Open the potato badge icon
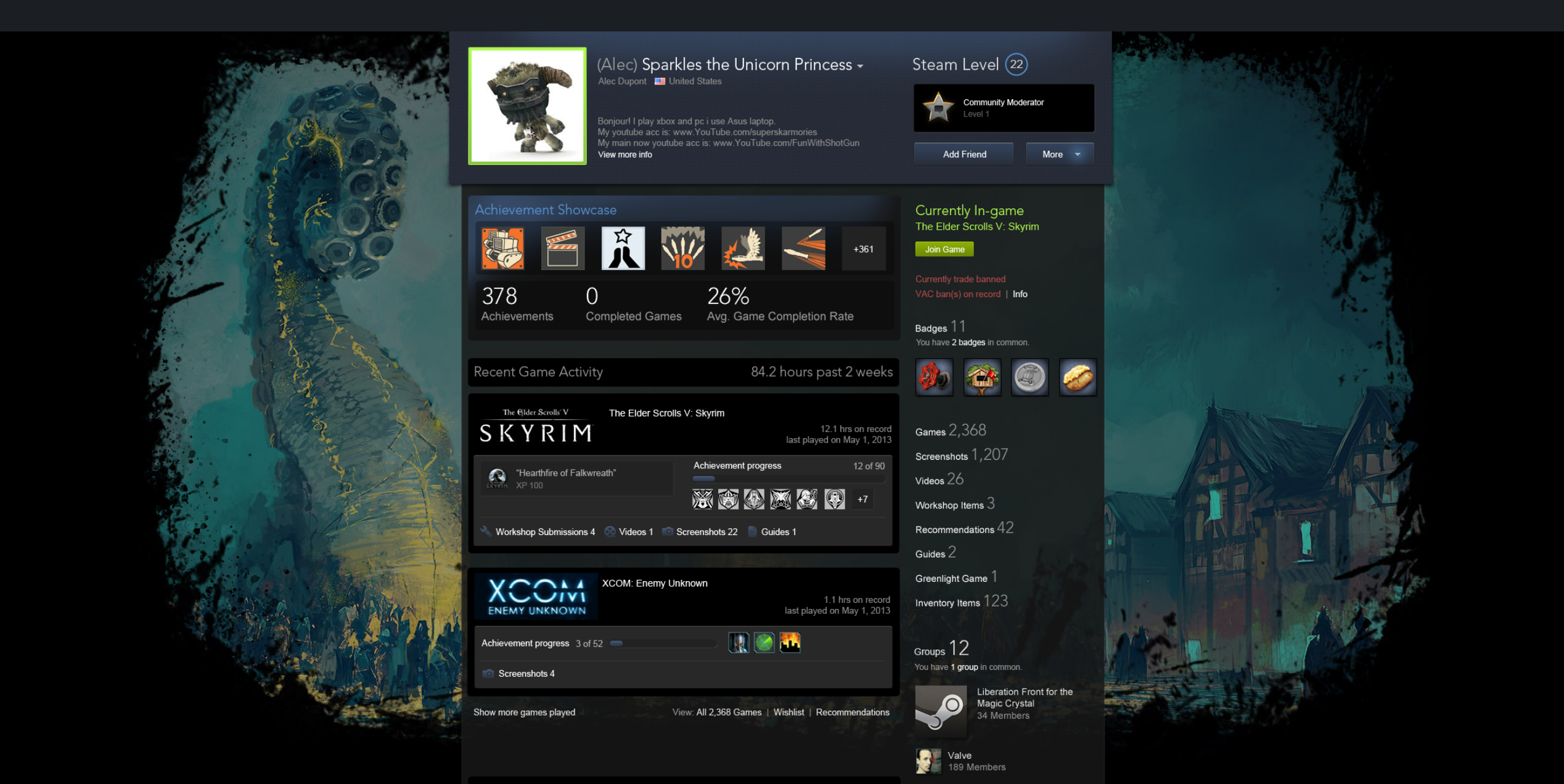This screenshot has height=784, width=1564. pyautogui.click(x=1078, y=377)
